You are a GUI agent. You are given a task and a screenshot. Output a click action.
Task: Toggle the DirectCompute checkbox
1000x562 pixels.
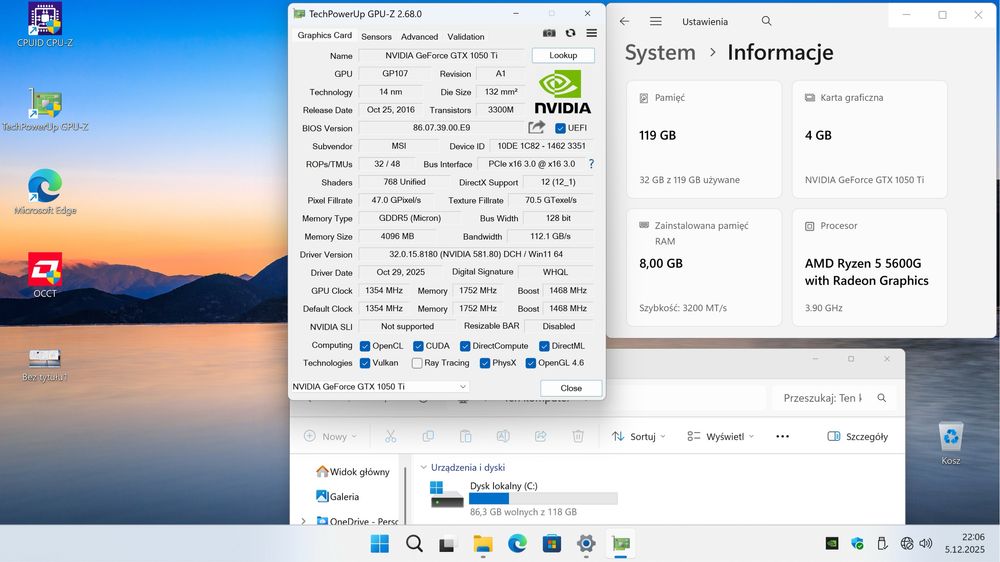[465, 346]
